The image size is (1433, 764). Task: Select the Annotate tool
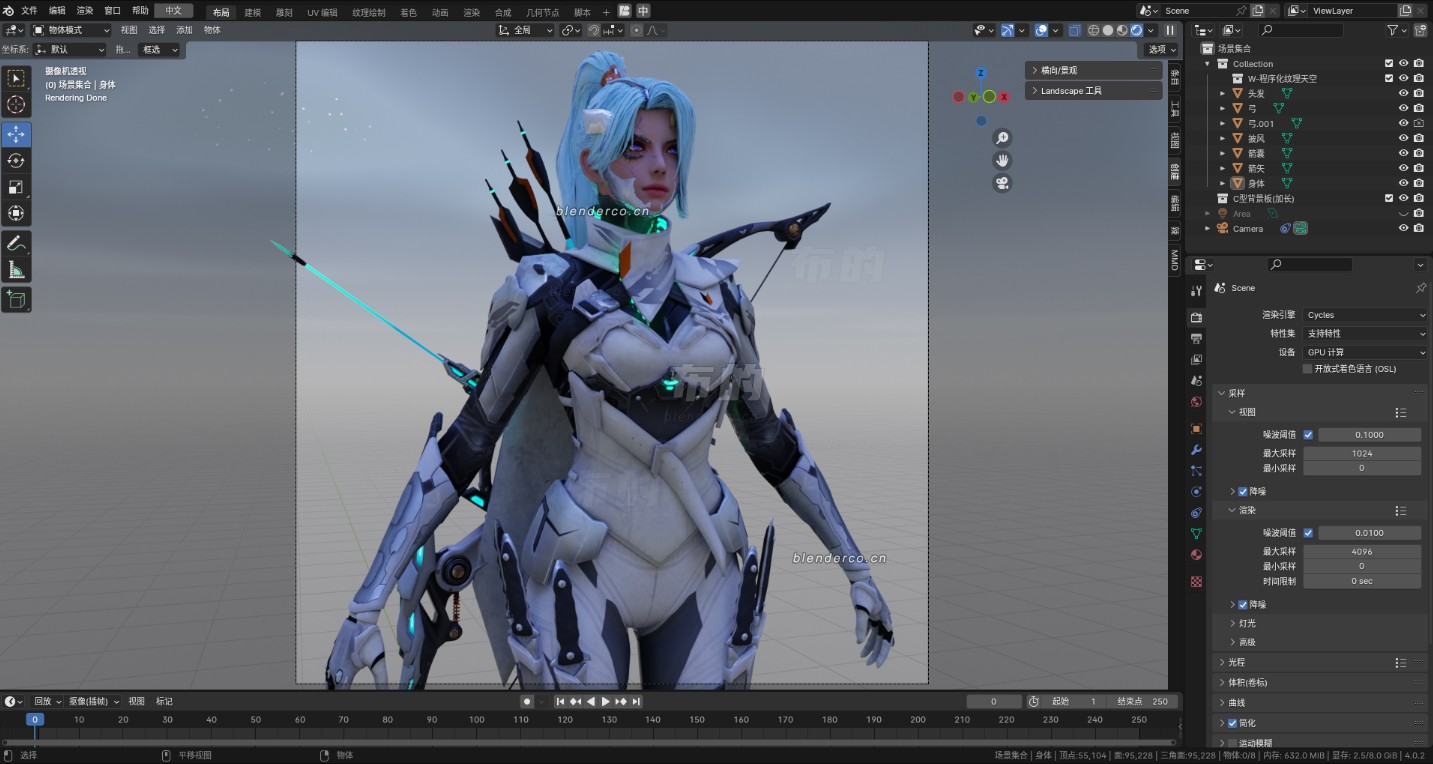point(16,244)
